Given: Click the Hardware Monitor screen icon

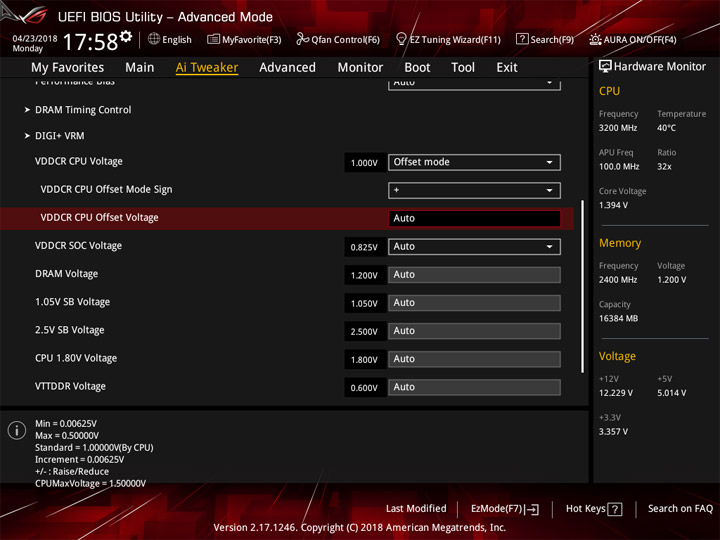Looking at the screenshot, I should pyautogui.click(x=605, y=67).
